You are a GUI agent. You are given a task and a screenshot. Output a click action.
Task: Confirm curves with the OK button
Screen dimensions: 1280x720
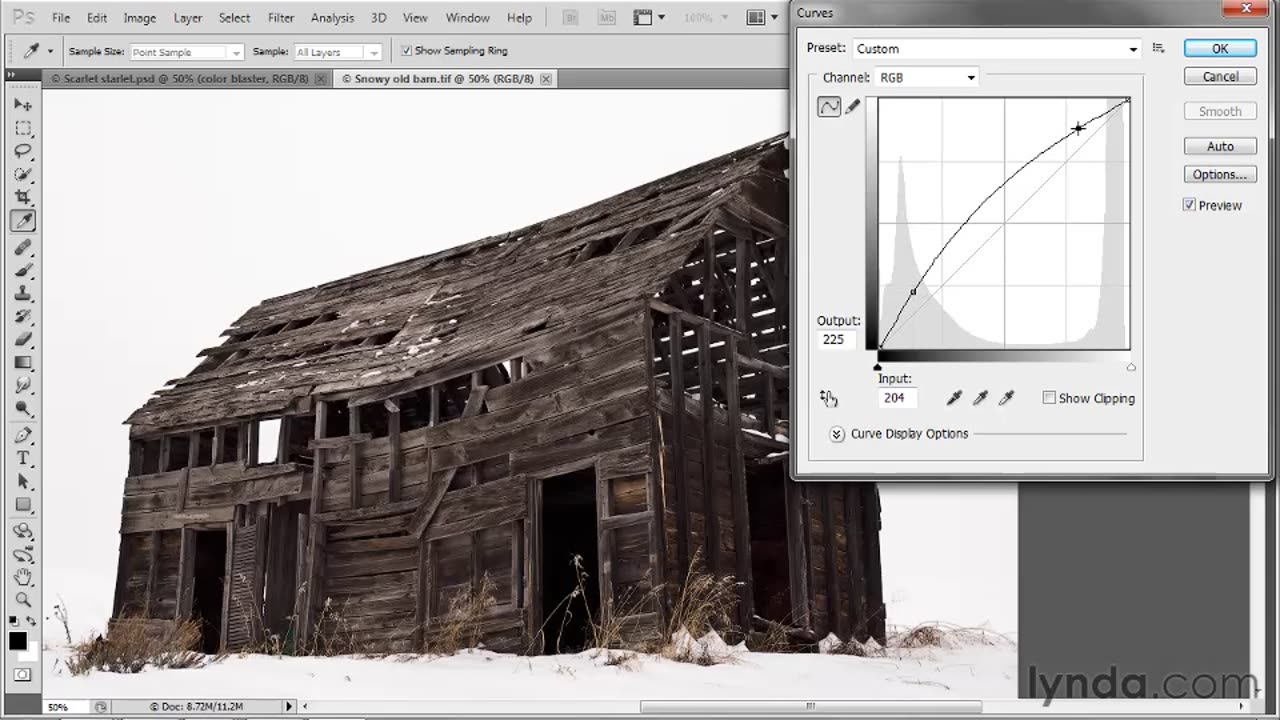point(1220,48)
